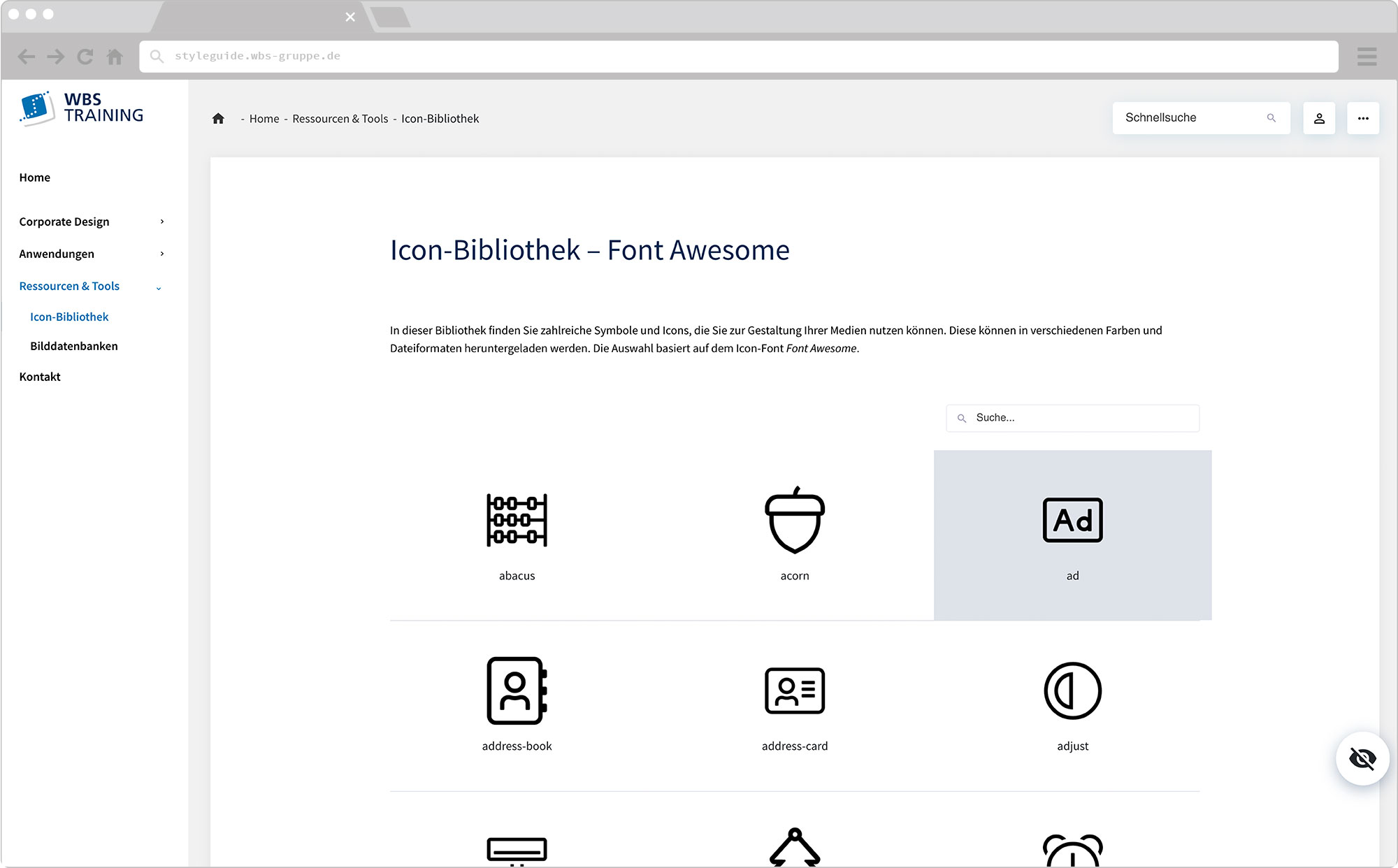
Task: Click the acorn label text
Action: (795, 576)
